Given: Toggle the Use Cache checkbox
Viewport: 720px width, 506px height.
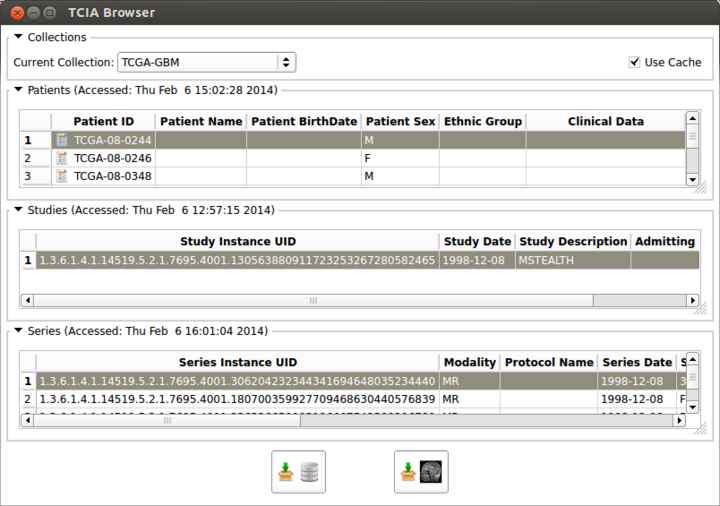Looking at the screenshot, I should click(x=634, y=62).
